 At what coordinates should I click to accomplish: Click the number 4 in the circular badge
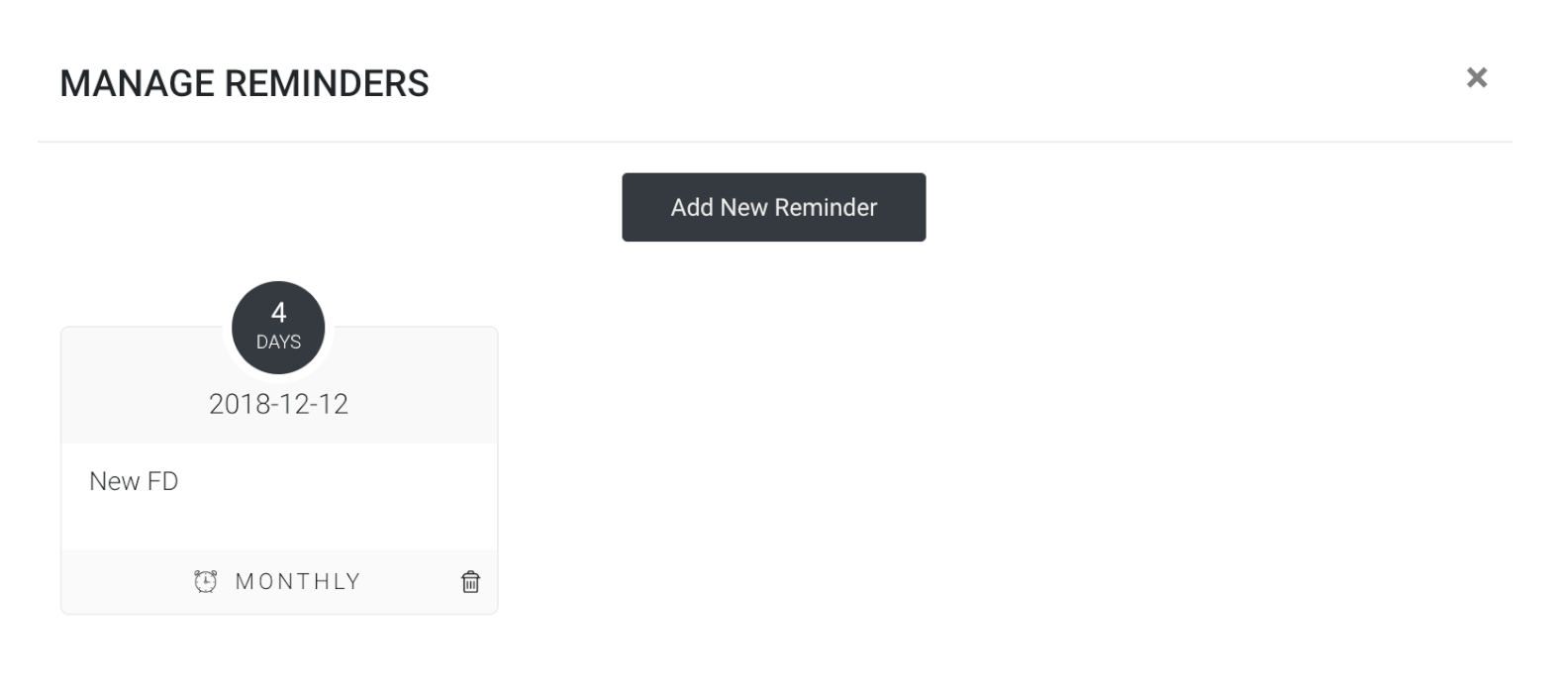pos(278,313)
